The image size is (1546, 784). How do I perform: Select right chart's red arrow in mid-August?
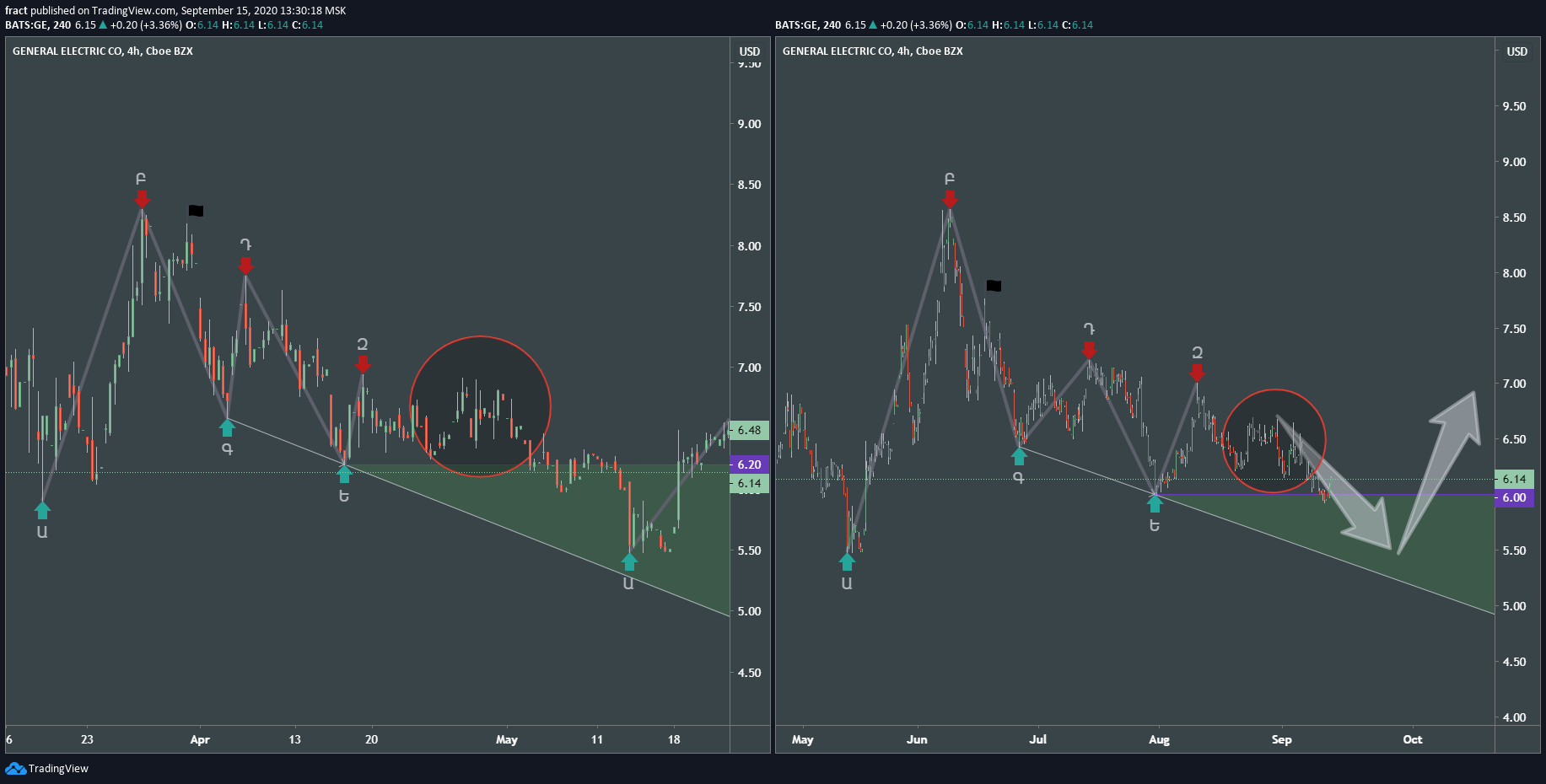(1197, 372)
